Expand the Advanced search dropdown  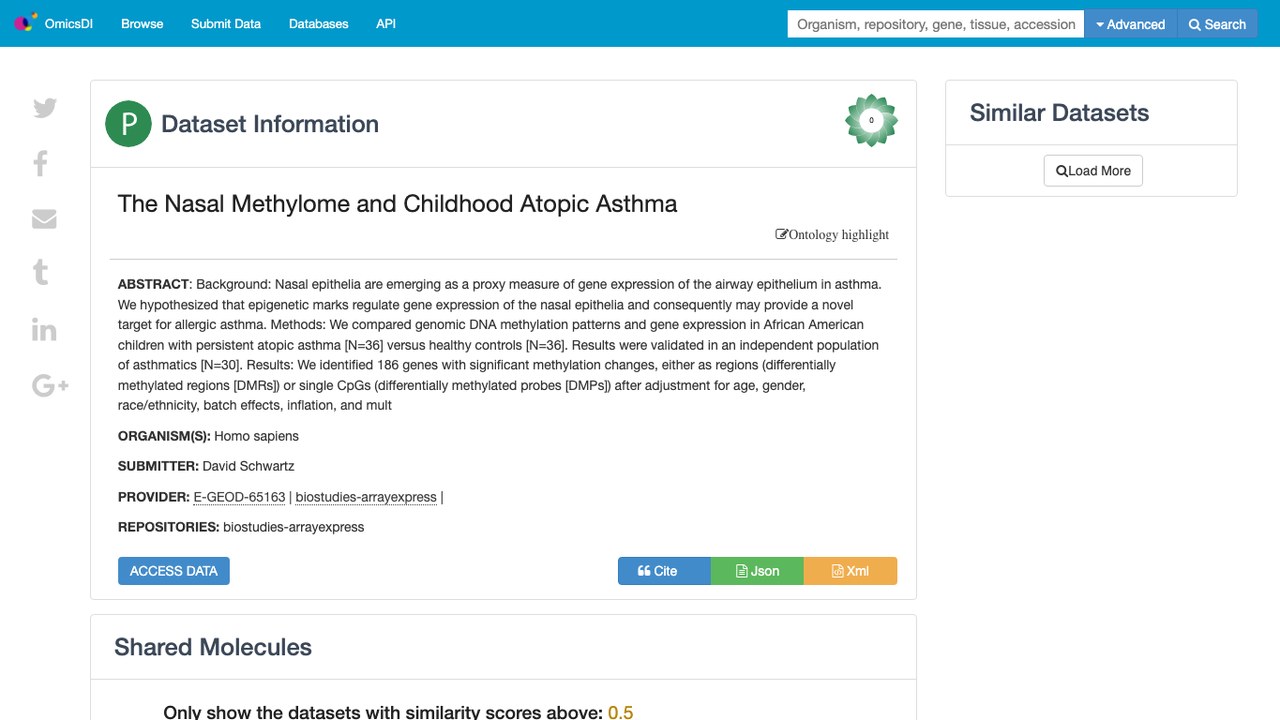pyautogui.click(x=1131, y=24)
